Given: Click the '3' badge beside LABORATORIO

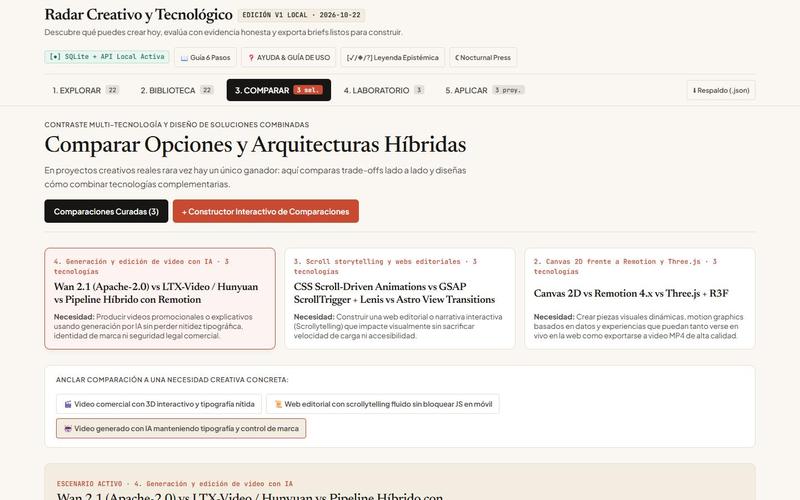Looking at the screenshot, I should coord(419,90).
